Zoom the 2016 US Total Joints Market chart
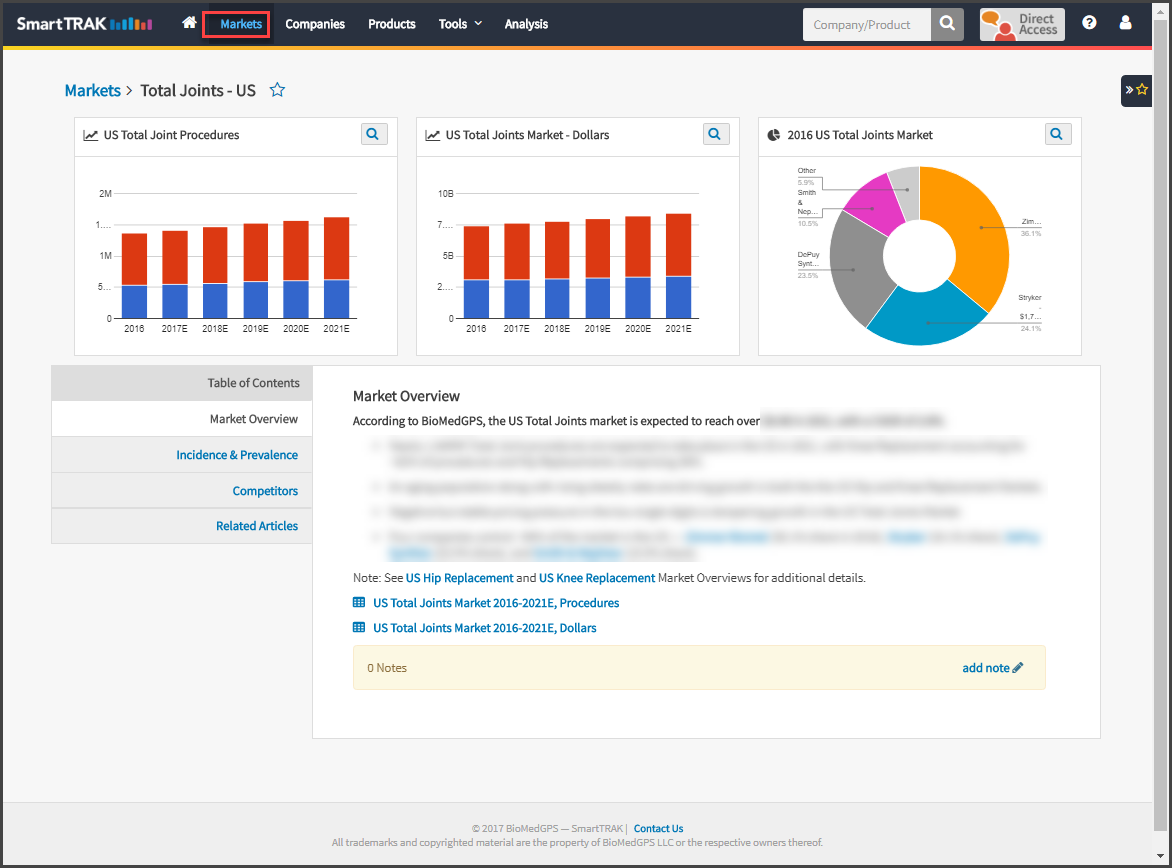The width and height of the screenshot is (1172, 868). pos(1058,135)
